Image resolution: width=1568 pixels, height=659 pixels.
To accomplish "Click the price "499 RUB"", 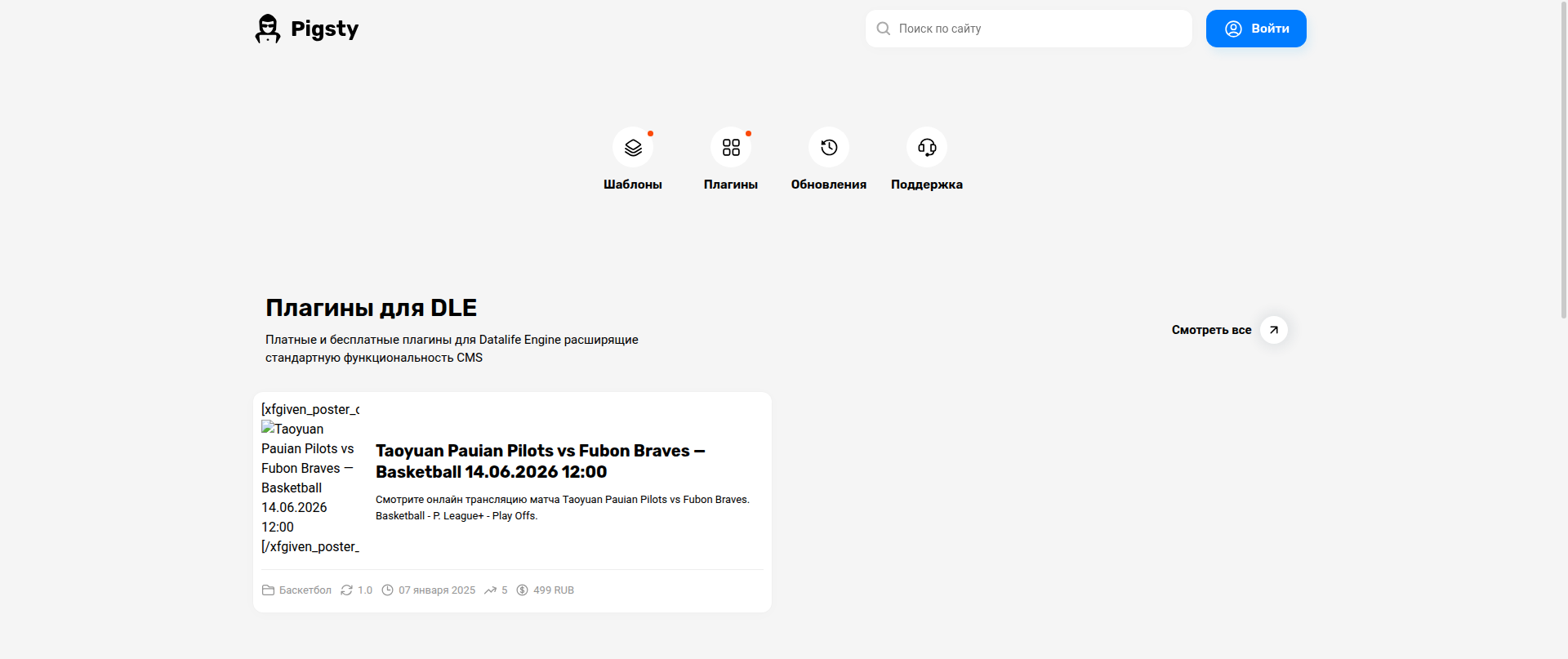I will point(554,590).
